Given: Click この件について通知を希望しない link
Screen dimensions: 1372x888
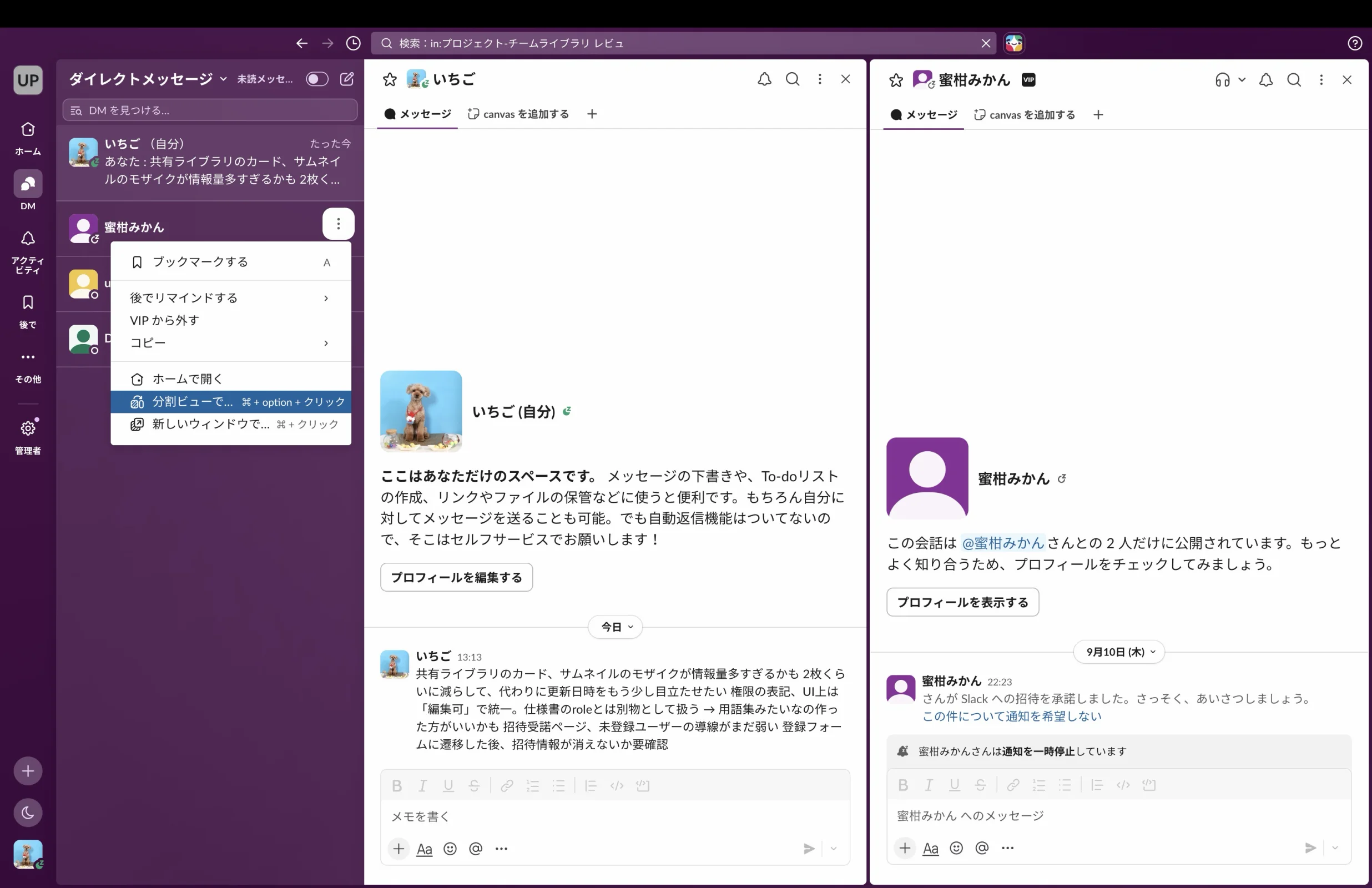Looking at the screenshot, I should click(x=1012, y=716).
